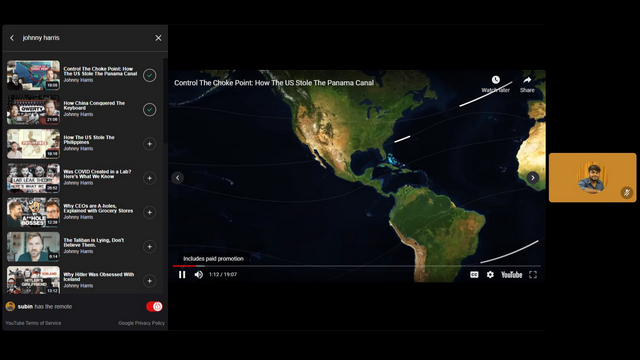
Task: Select title Why CEOs are A-holes
Action: coord(98,209)
